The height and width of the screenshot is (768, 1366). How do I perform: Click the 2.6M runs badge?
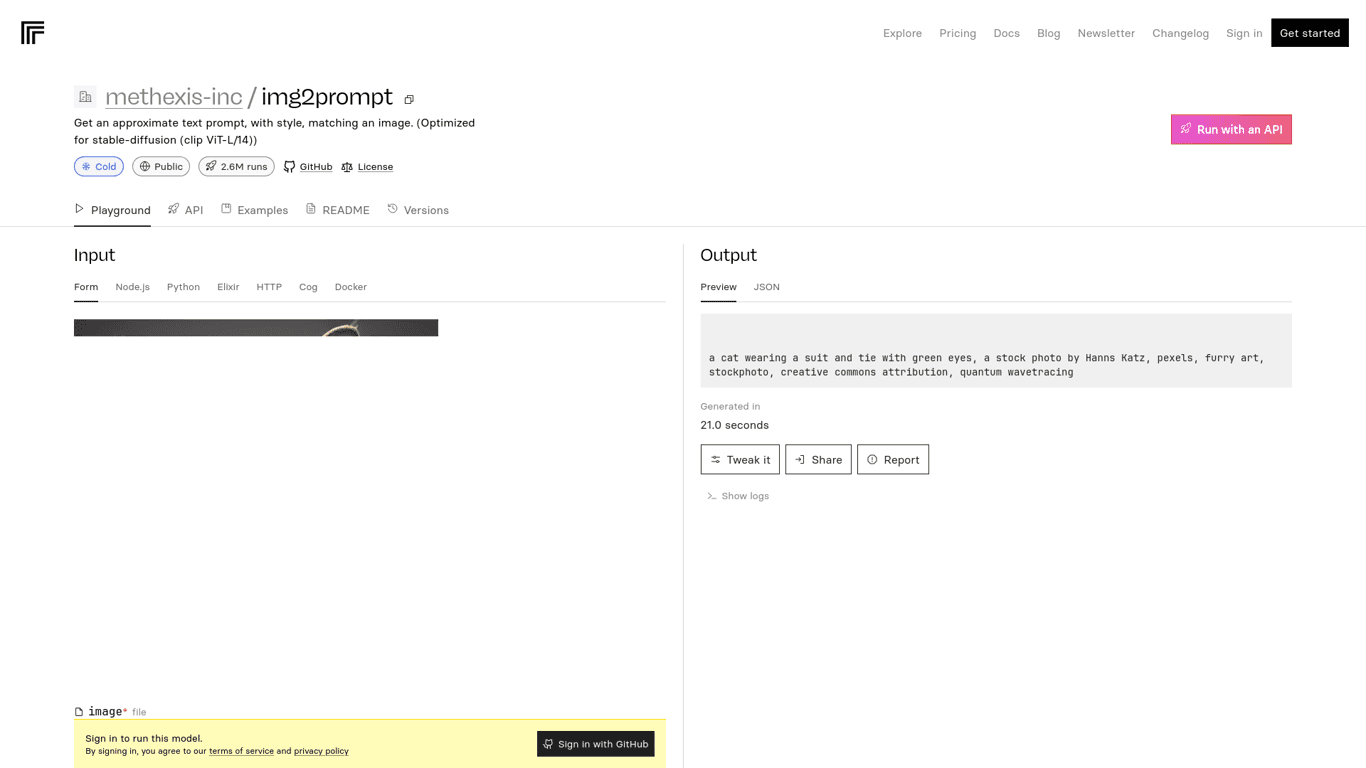click(x=236, y=167)
